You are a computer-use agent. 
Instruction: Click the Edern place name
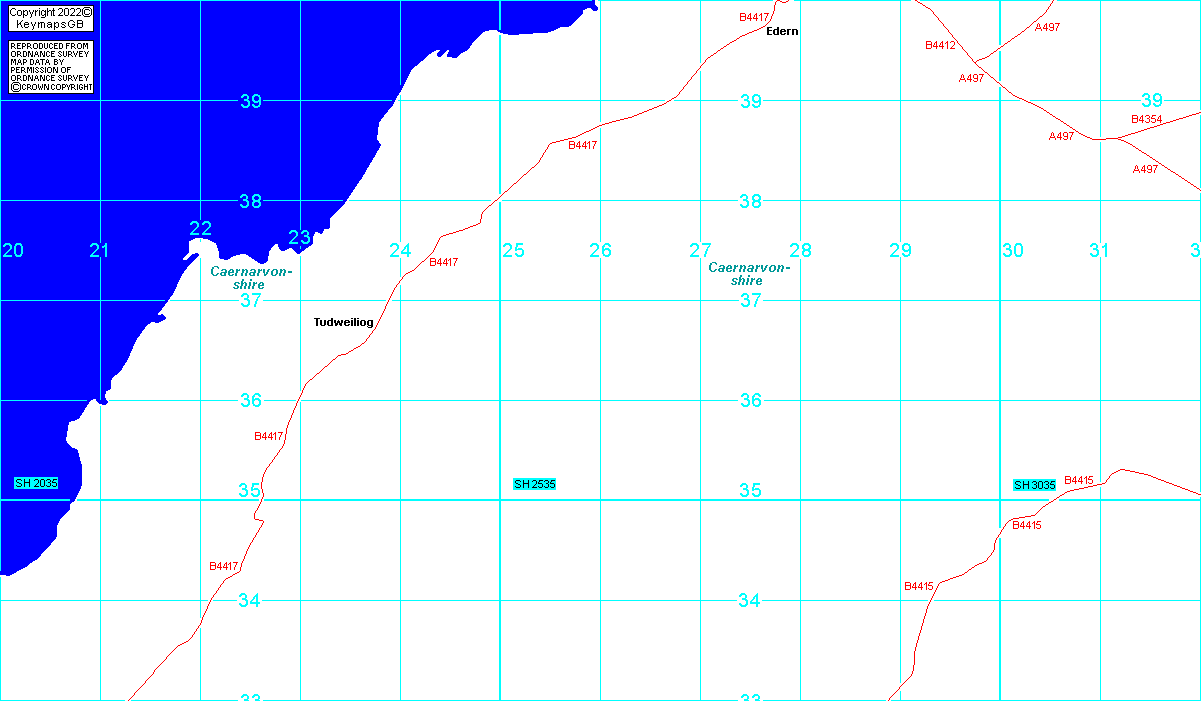coord(782,32)
